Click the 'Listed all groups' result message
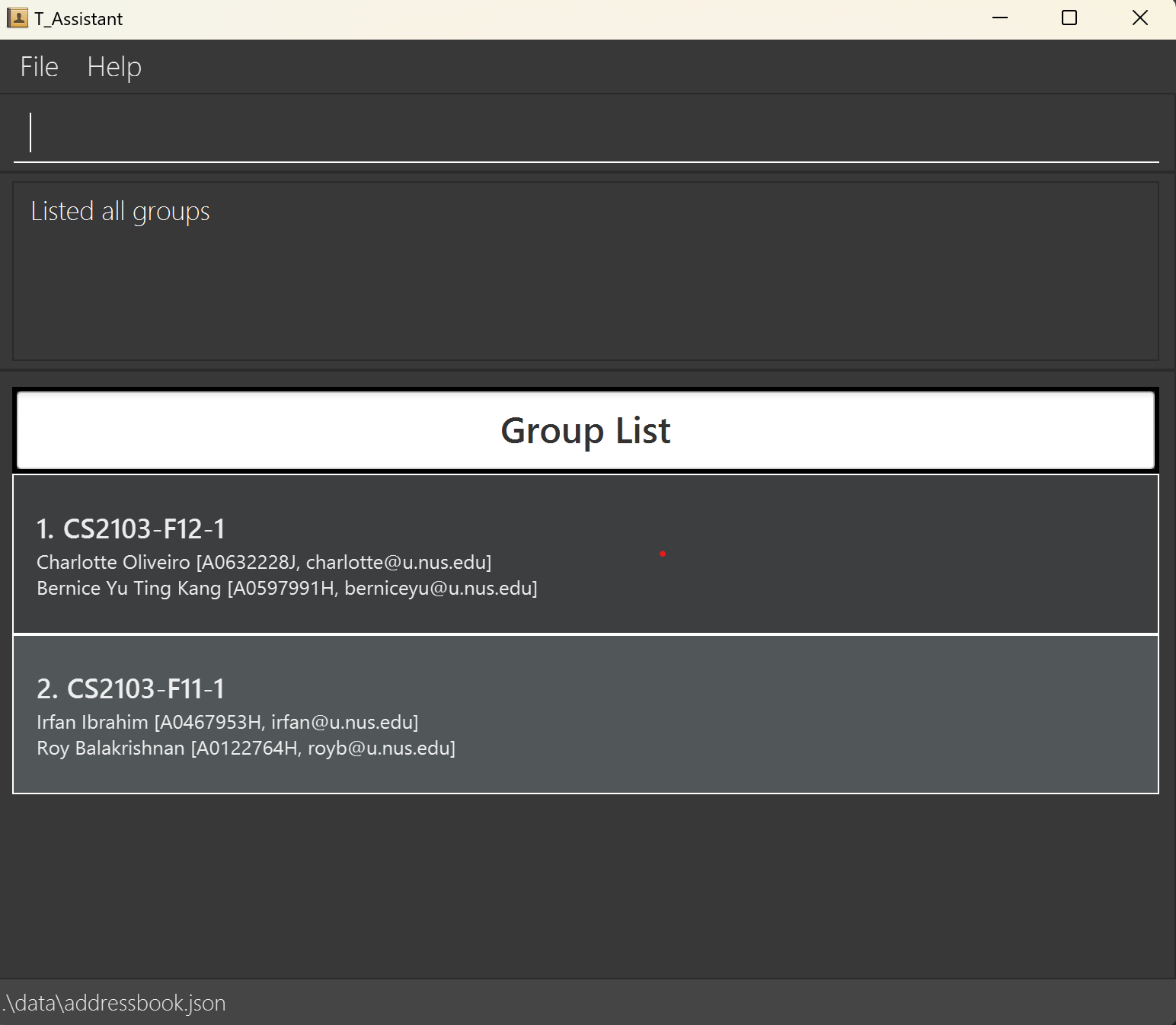The image size is (1176, 1025). click(120, 212)
